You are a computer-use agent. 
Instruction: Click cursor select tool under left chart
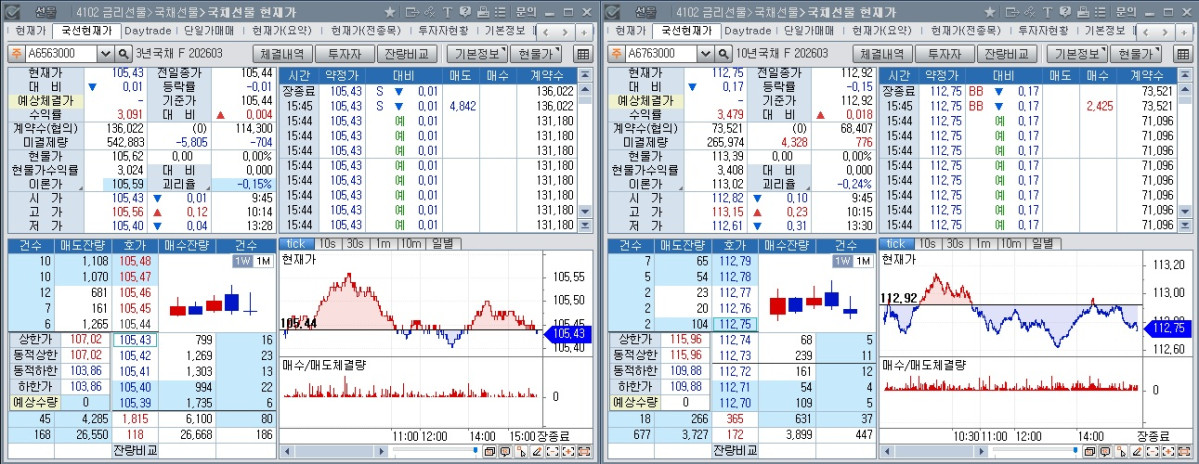[x=521, y=451]
